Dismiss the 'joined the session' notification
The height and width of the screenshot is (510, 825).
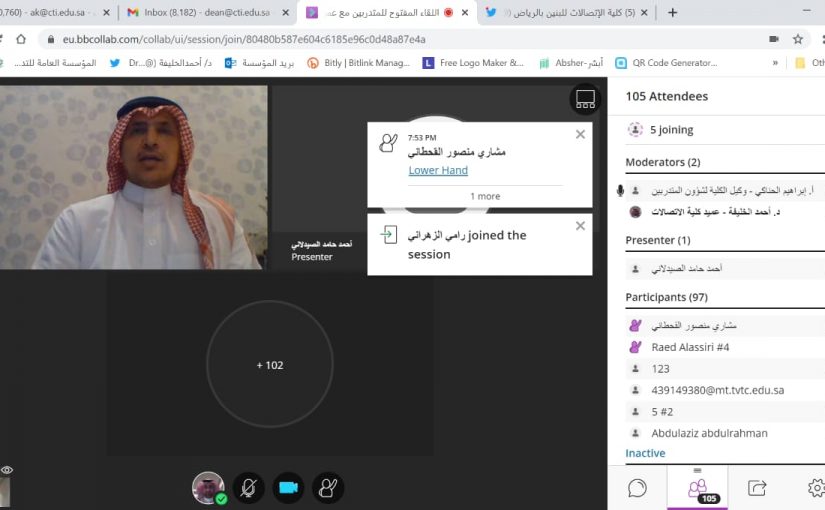point(580,226)
